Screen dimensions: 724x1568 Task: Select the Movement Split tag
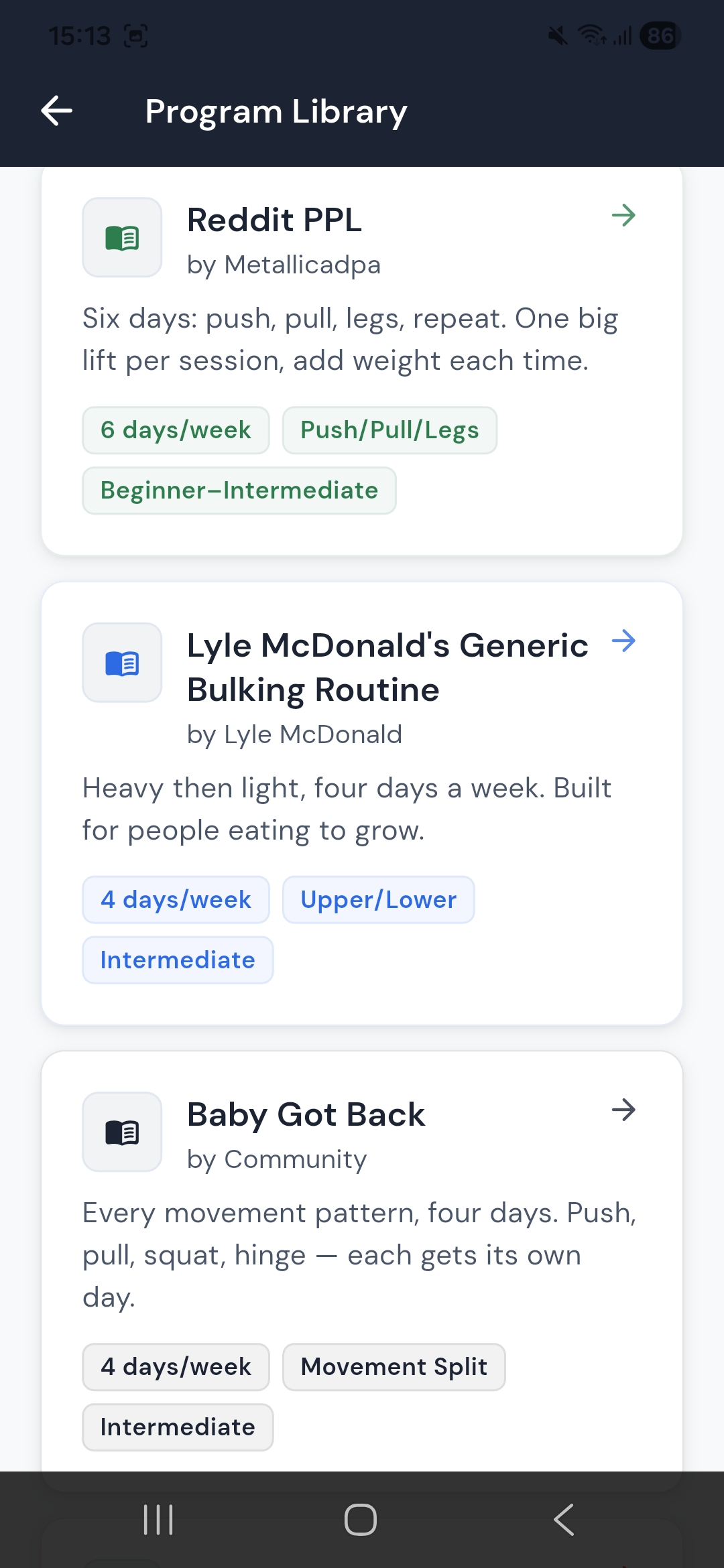pyautogui.click(x=394, y=1367)
